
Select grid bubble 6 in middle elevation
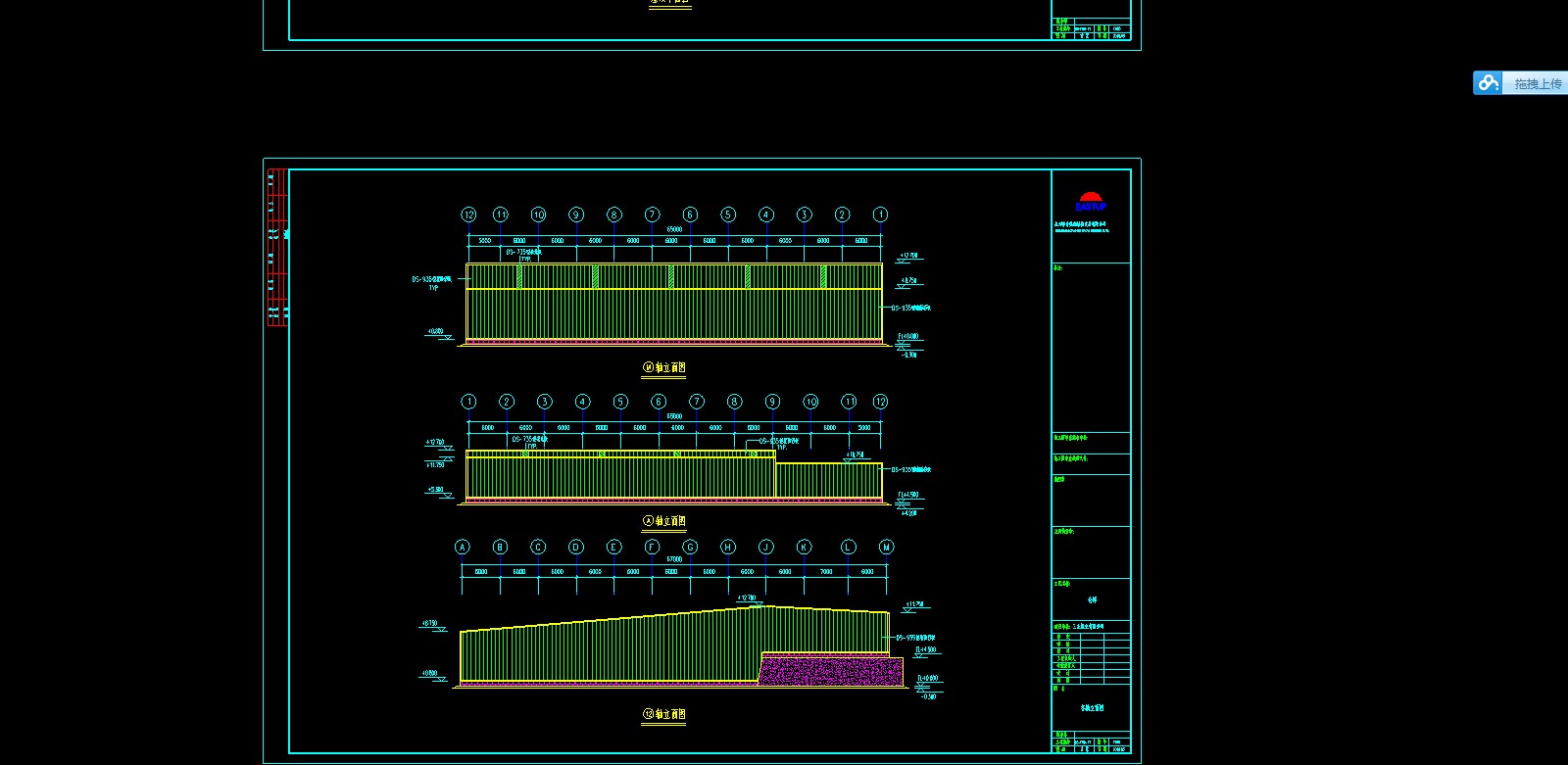[659, 402]
